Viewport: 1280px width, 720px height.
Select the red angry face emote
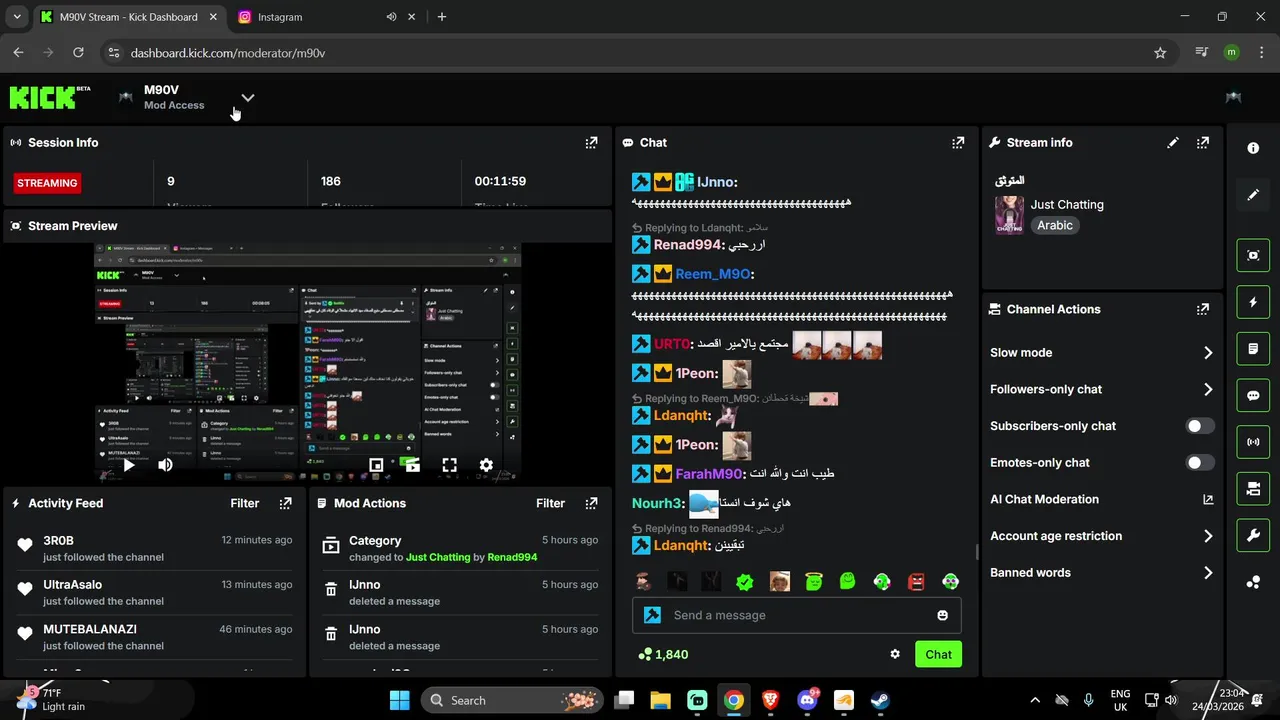coord(916,581)
